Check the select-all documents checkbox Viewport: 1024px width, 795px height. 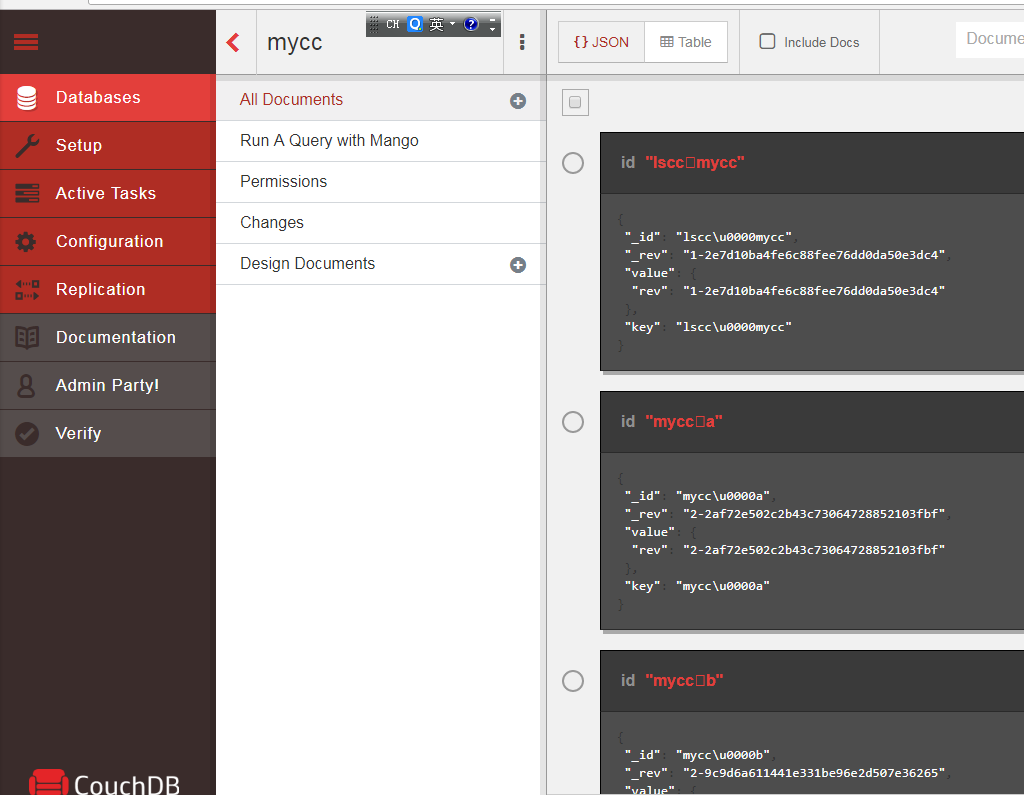tap(575, 102)
